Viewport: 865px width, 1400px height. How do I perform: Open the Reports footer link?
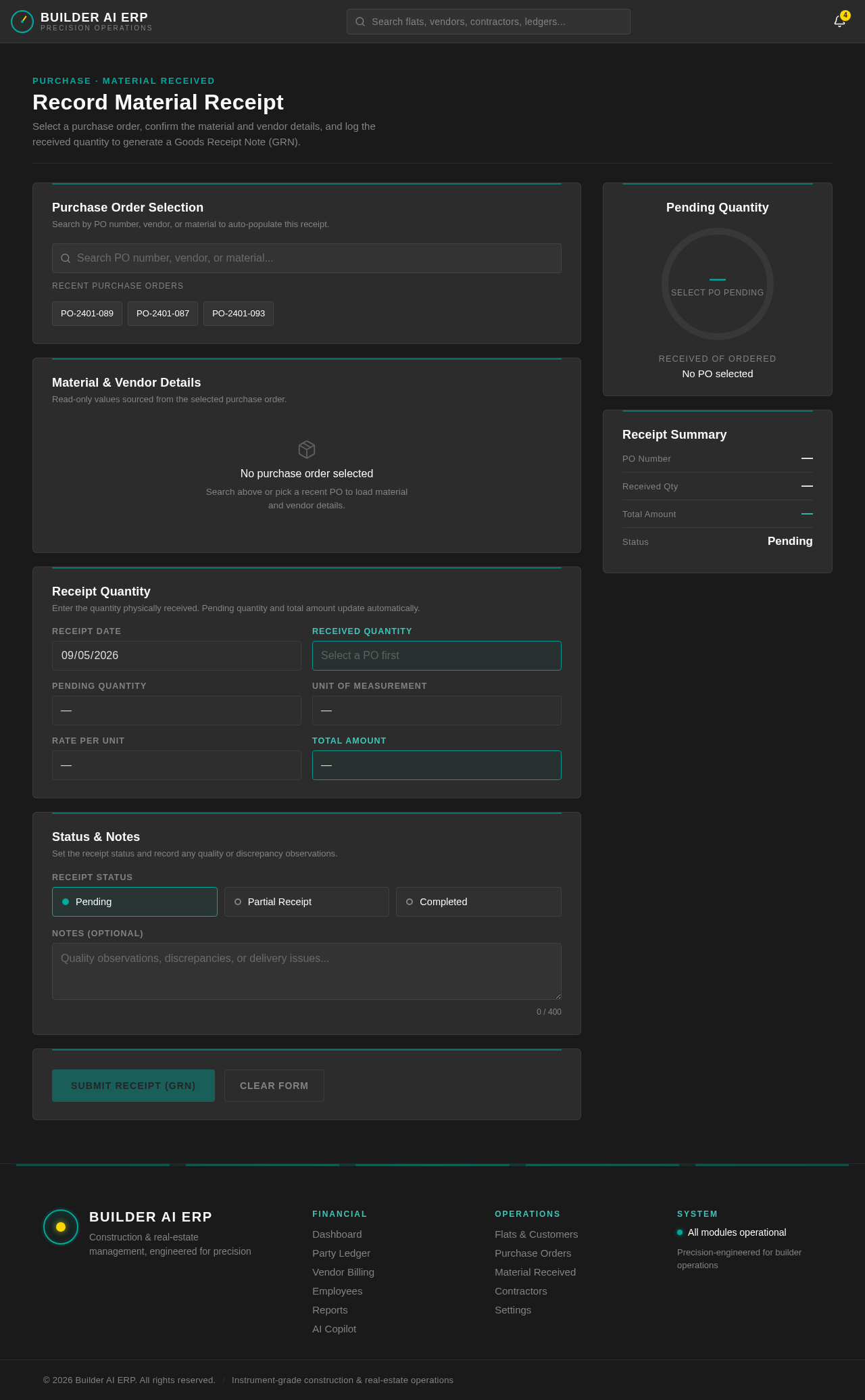[x=330, y=1310]
